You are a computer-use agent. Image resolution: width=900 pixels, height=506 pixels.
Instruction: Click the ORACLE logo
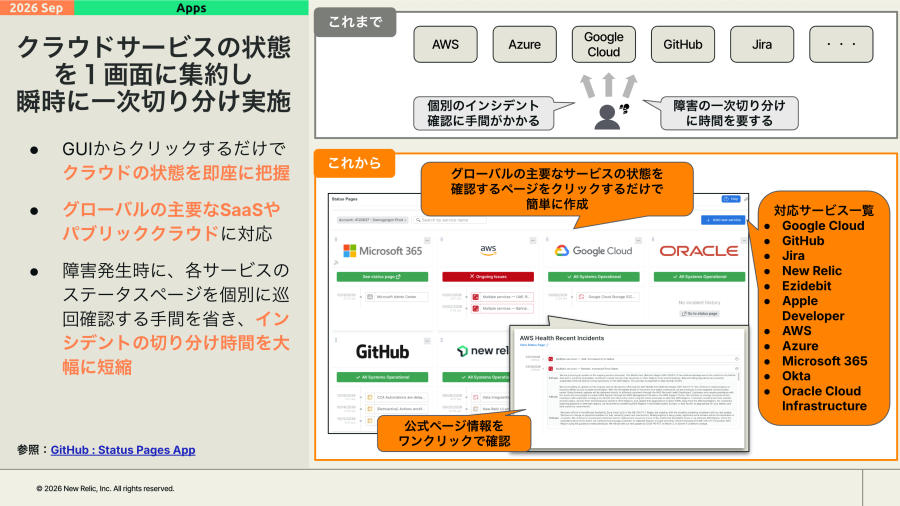[699, 251]
